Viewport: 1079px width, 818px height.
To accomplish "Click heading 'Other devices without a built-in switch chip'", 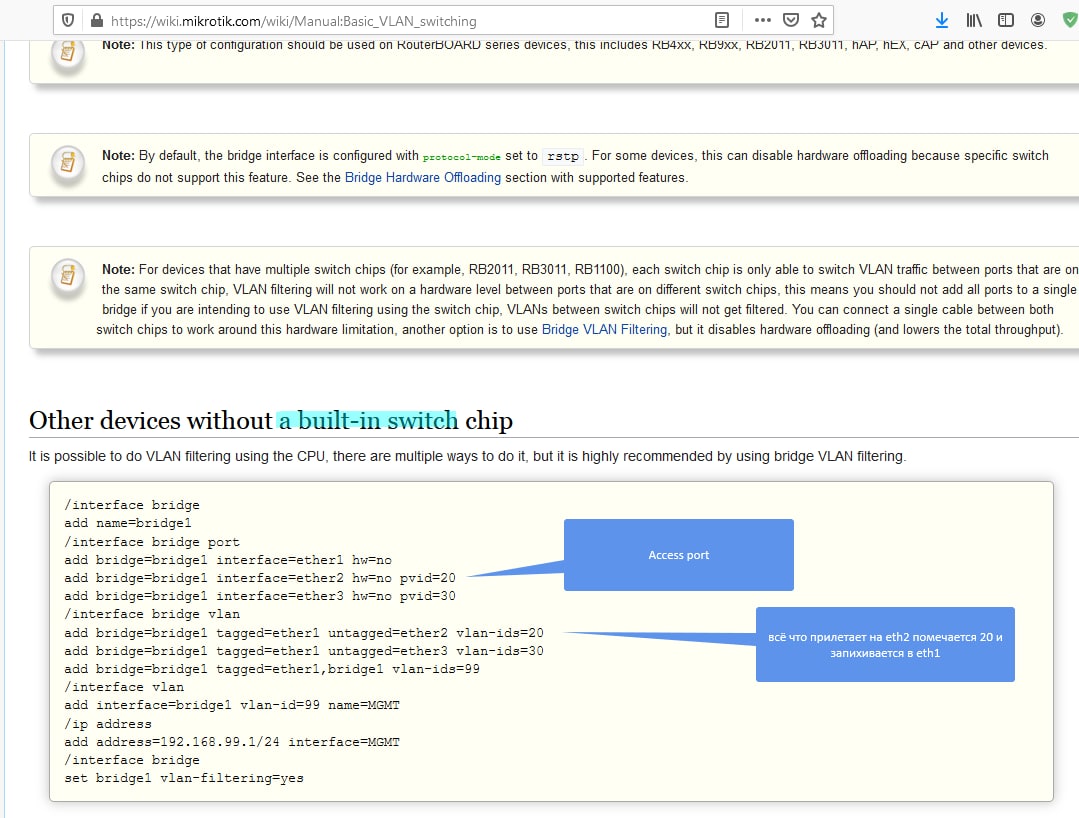I will point(270,420).
